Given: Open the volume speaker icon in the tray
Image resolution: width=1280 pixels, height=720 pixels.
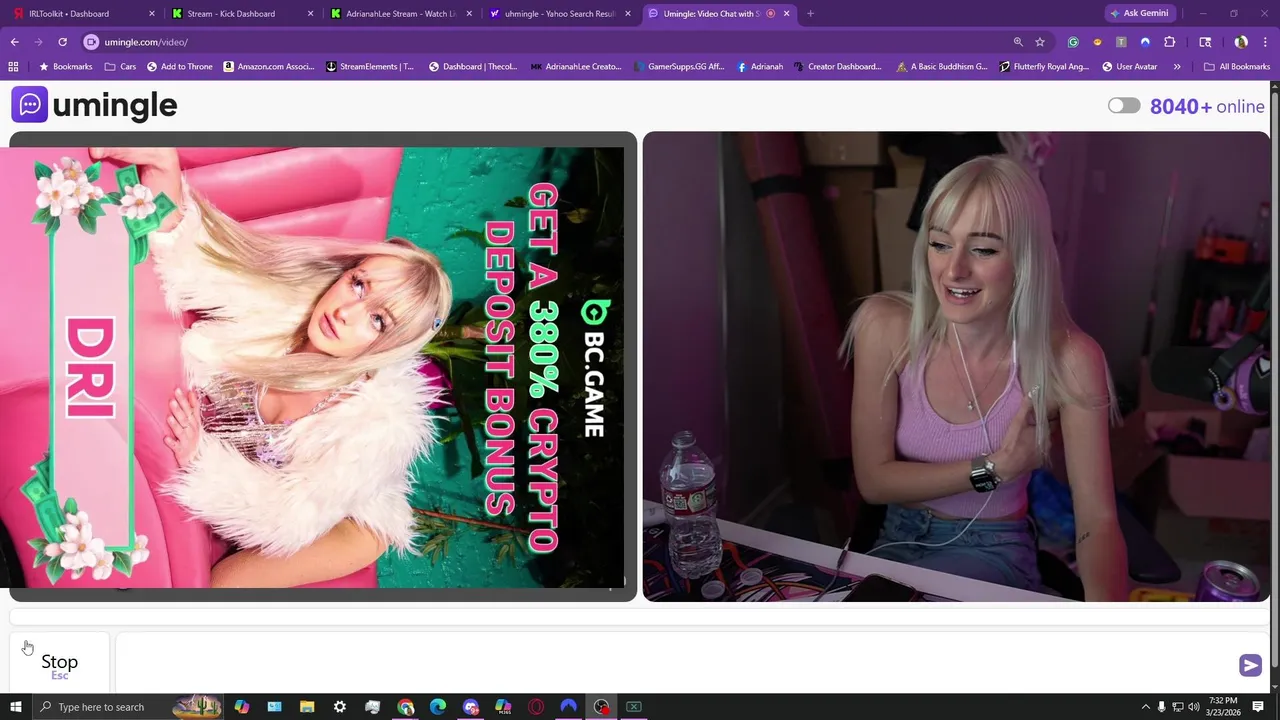Looking at the screenshot, I should pyautogui.click(x=1193, y=707).
